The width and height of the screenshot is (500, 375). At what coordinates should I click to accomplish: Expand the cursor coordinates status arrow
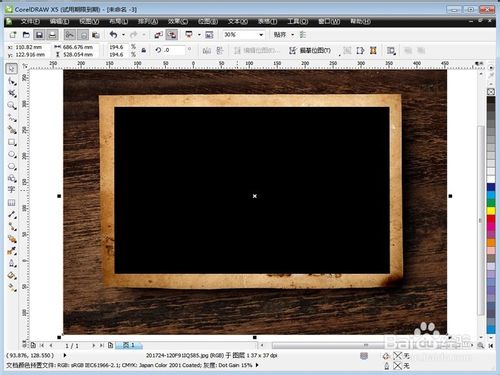(65, 355)
